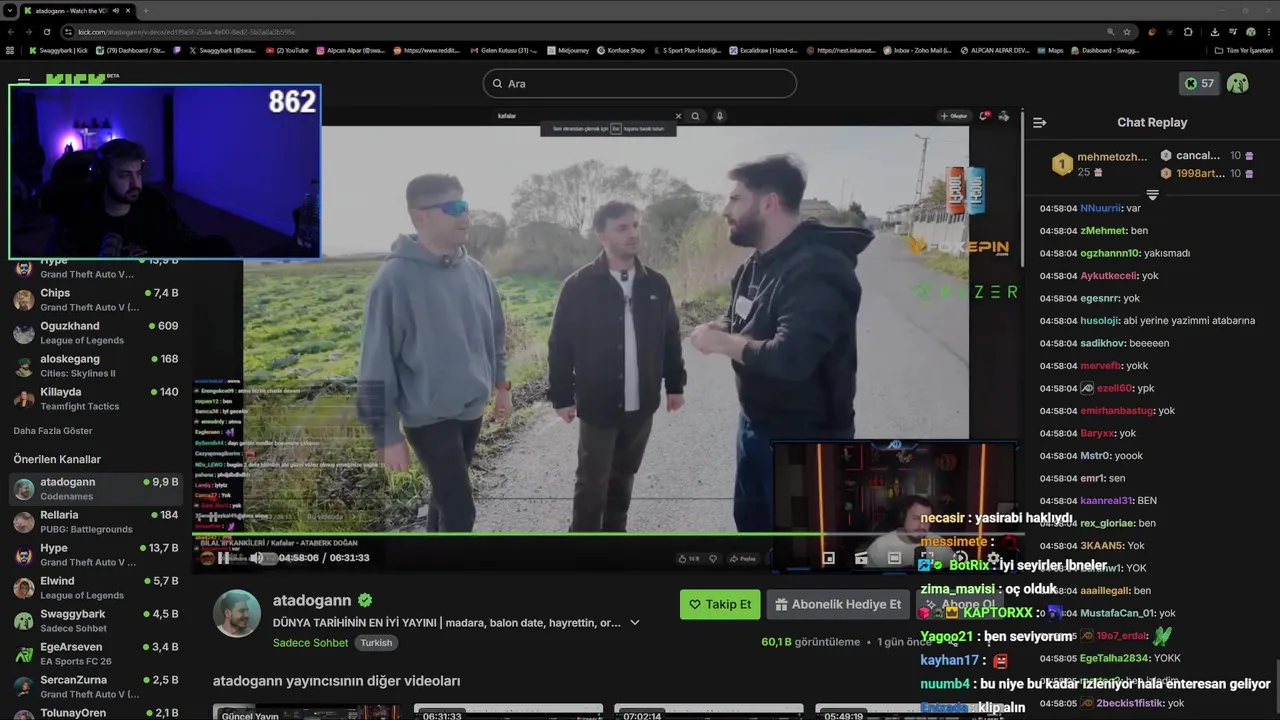Open Rellaria channel in sidebar
The width and height of the screenshot is (1280, 720).
(x=96, y=522)
